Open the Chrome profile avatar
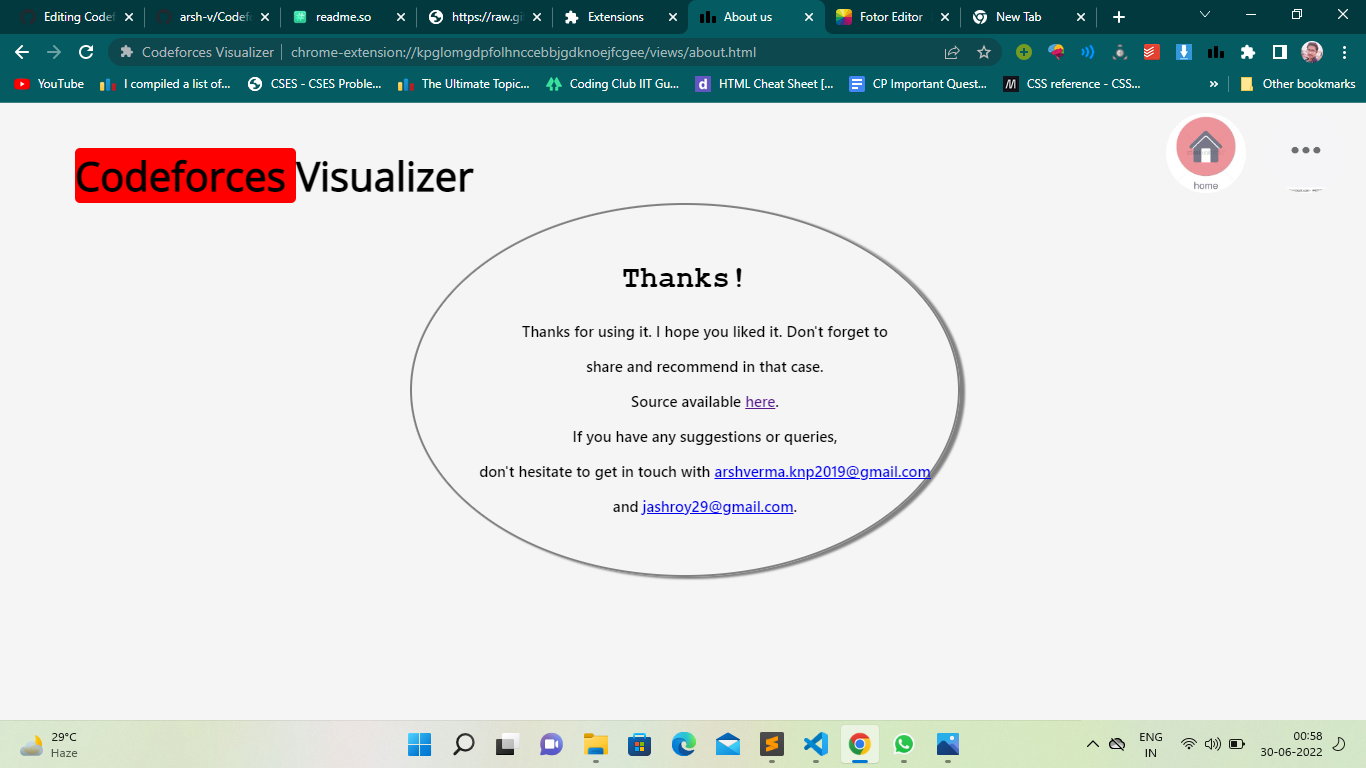 coord(1310,51)
